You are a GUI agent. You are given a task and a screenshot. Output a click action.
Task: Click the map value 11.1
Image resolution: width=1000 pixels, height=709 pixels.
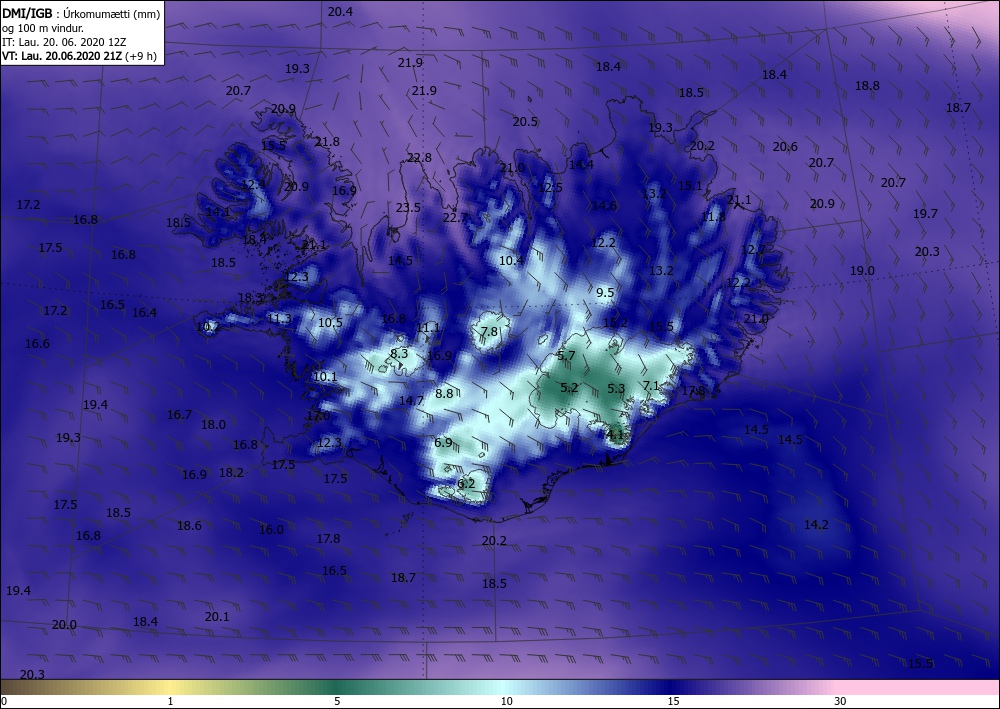[428, 328]
